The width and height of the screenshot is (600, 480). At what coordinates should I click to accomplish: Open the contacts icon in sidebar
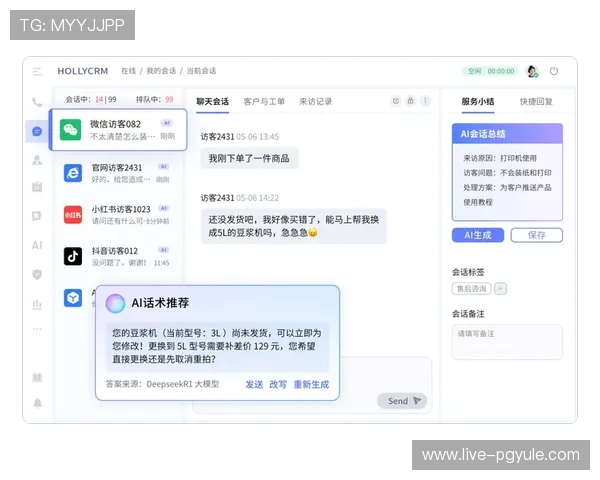tap(37, 160)
